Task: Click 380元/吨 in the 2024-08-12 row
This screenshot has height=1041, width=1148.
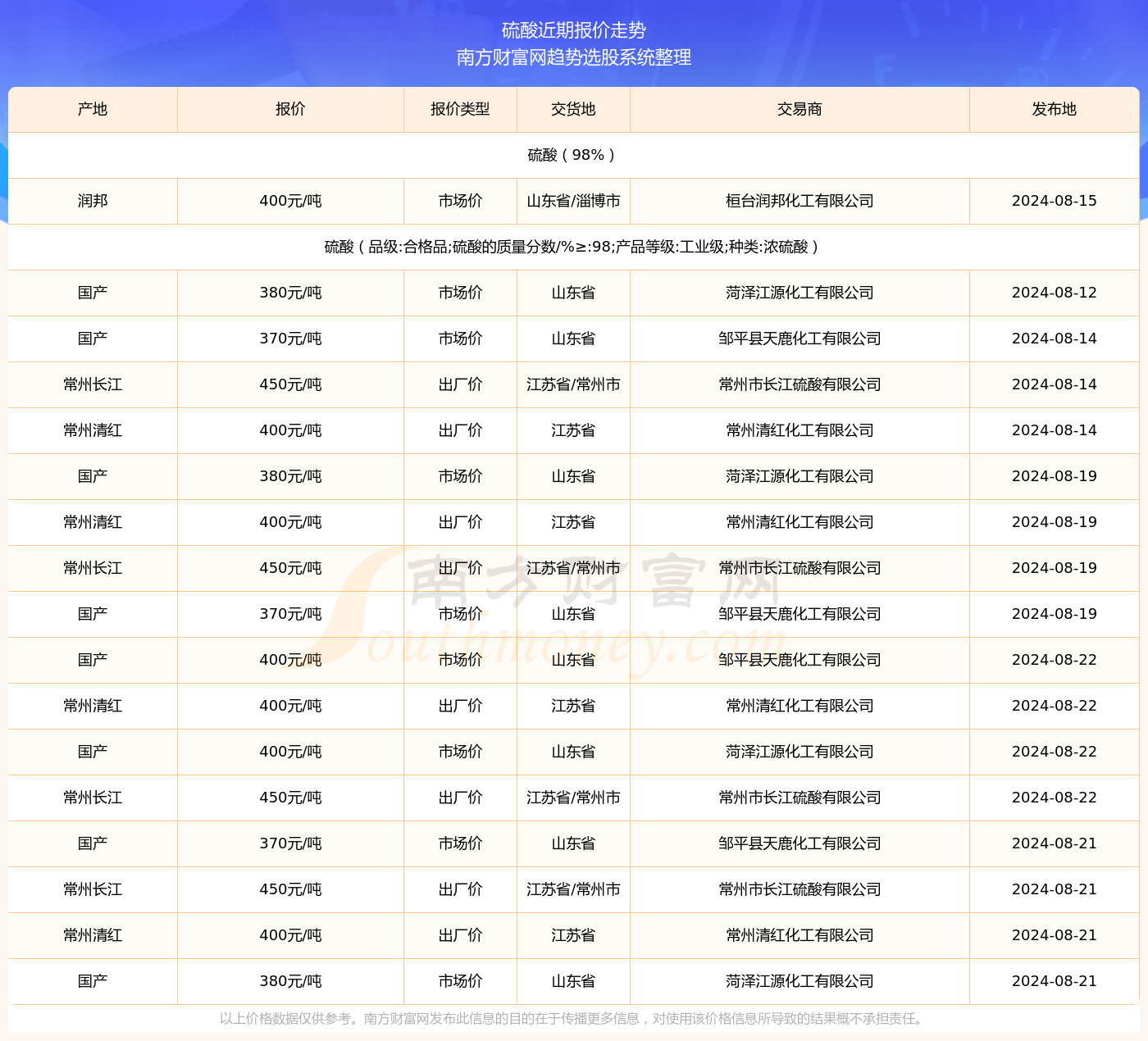Action: click(290, 293)
